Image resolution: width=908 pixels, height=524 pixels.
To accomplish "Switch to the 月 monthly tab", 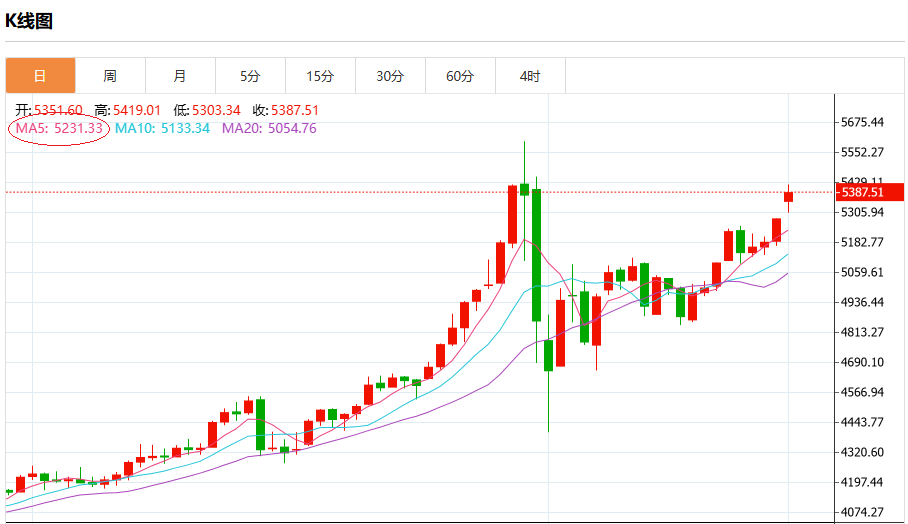I will (x=180, y=76).
